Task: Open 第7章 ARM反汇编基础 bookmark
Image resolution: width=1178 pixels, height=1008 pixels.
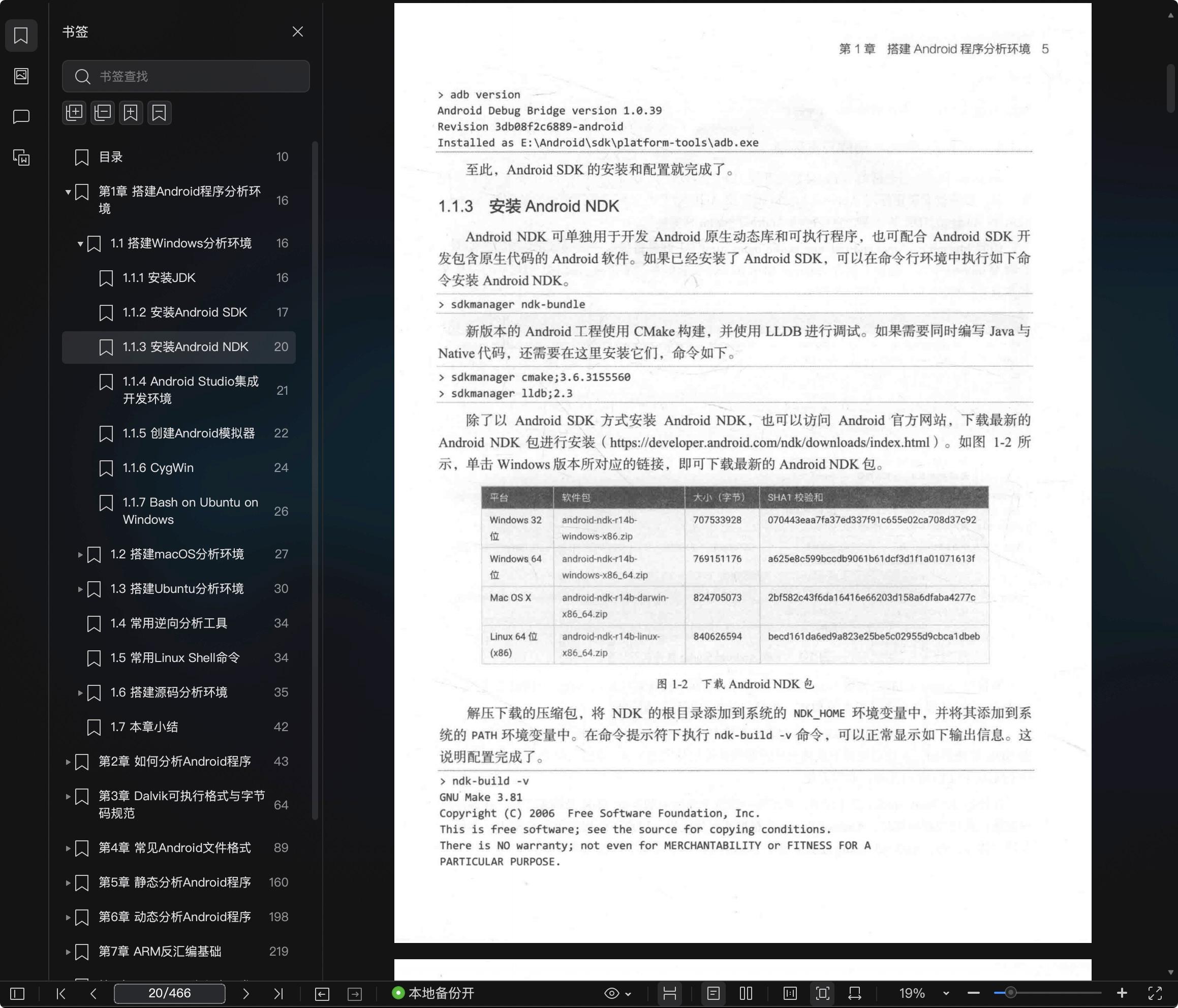Action: coord(179,951)
